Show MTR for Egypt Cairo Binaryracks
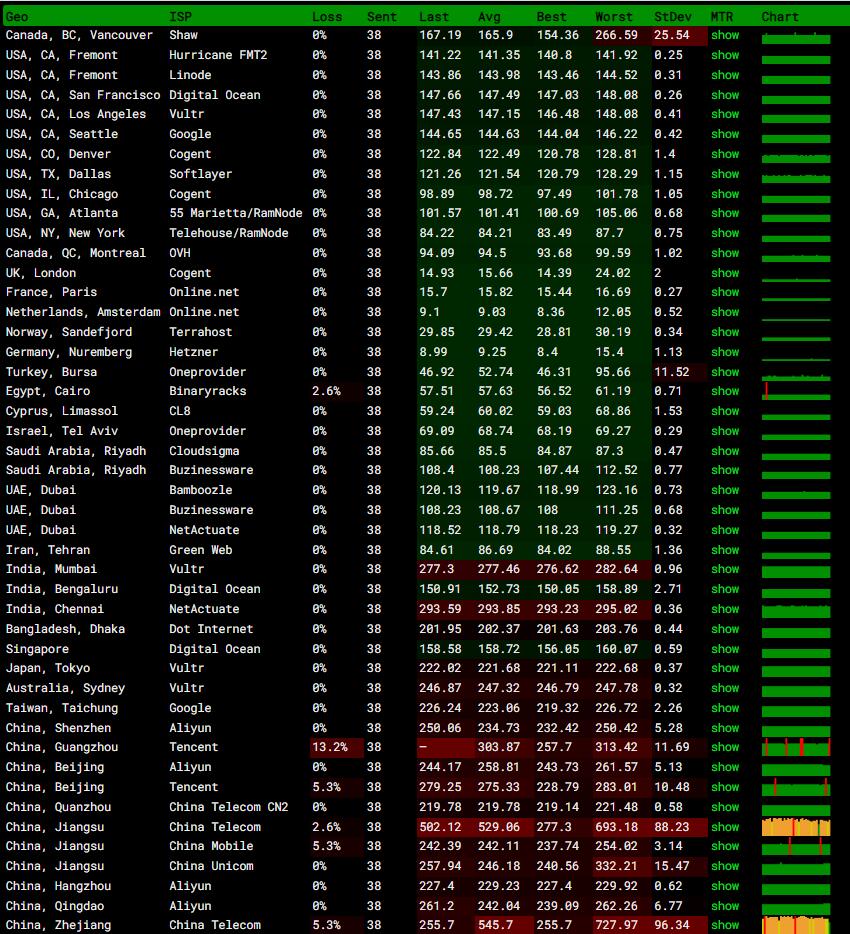 coord(725,391)
